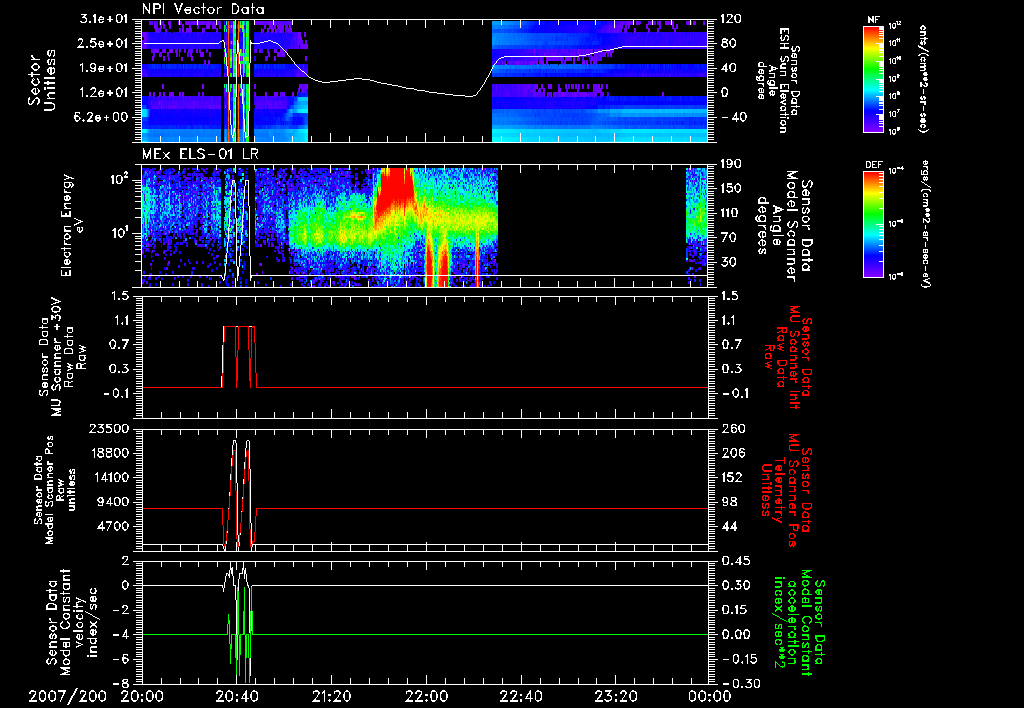The image size is (1024, 708).
Task: Click the "-6" velocity tick value
Action: 123,658
